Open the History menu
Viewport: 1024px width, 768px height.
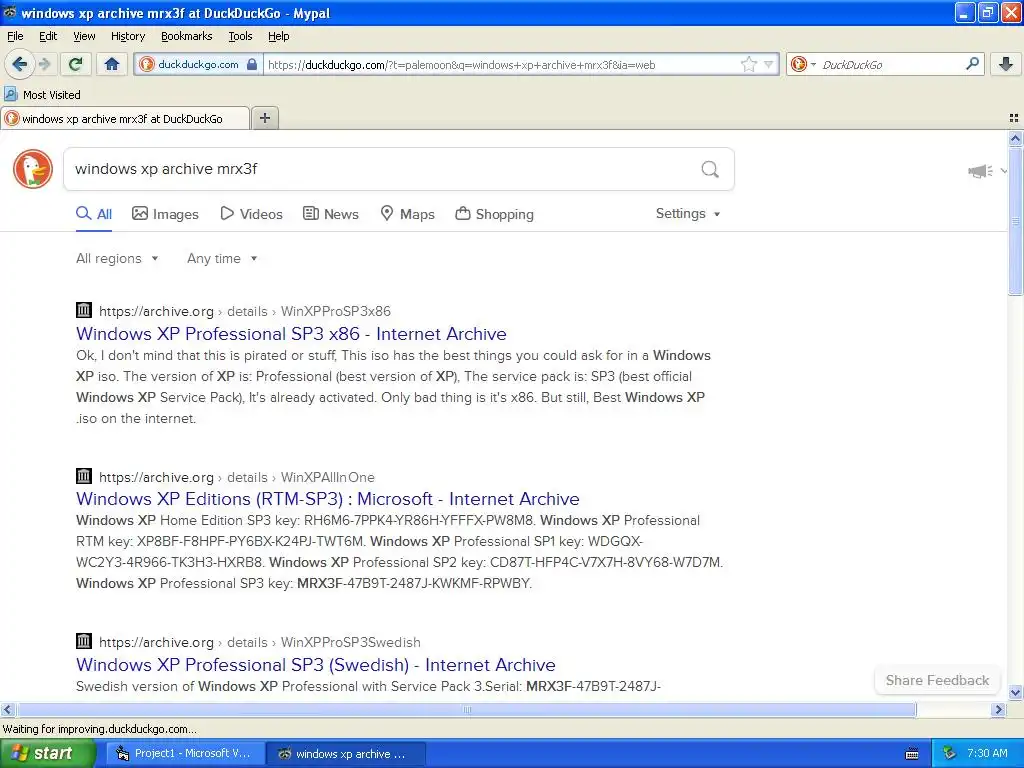[127, 36]
